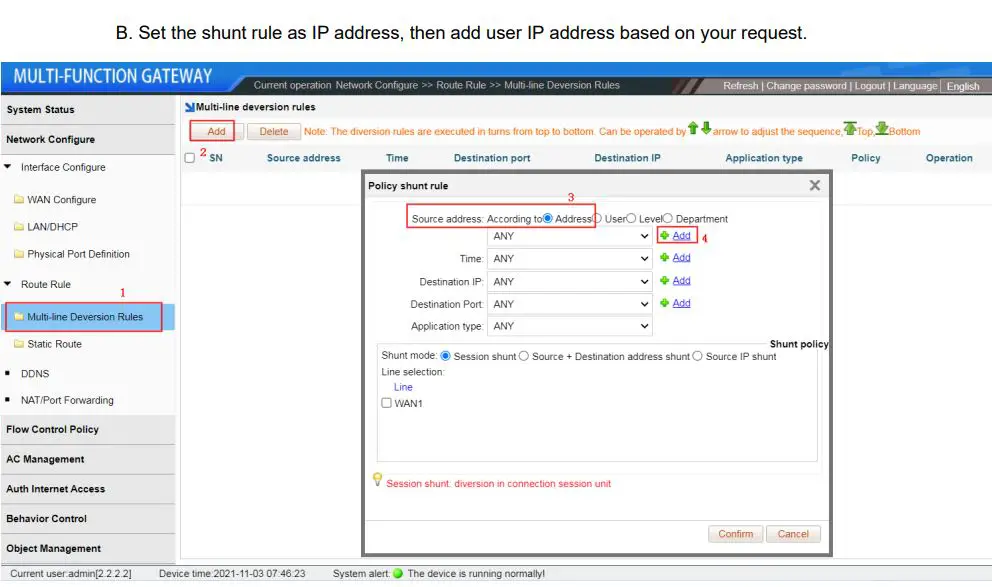Click the blue arrow icon beside Multi-line deversion rules
The image size is (992, 587).
pyautogui.click(x=189, y=107)
